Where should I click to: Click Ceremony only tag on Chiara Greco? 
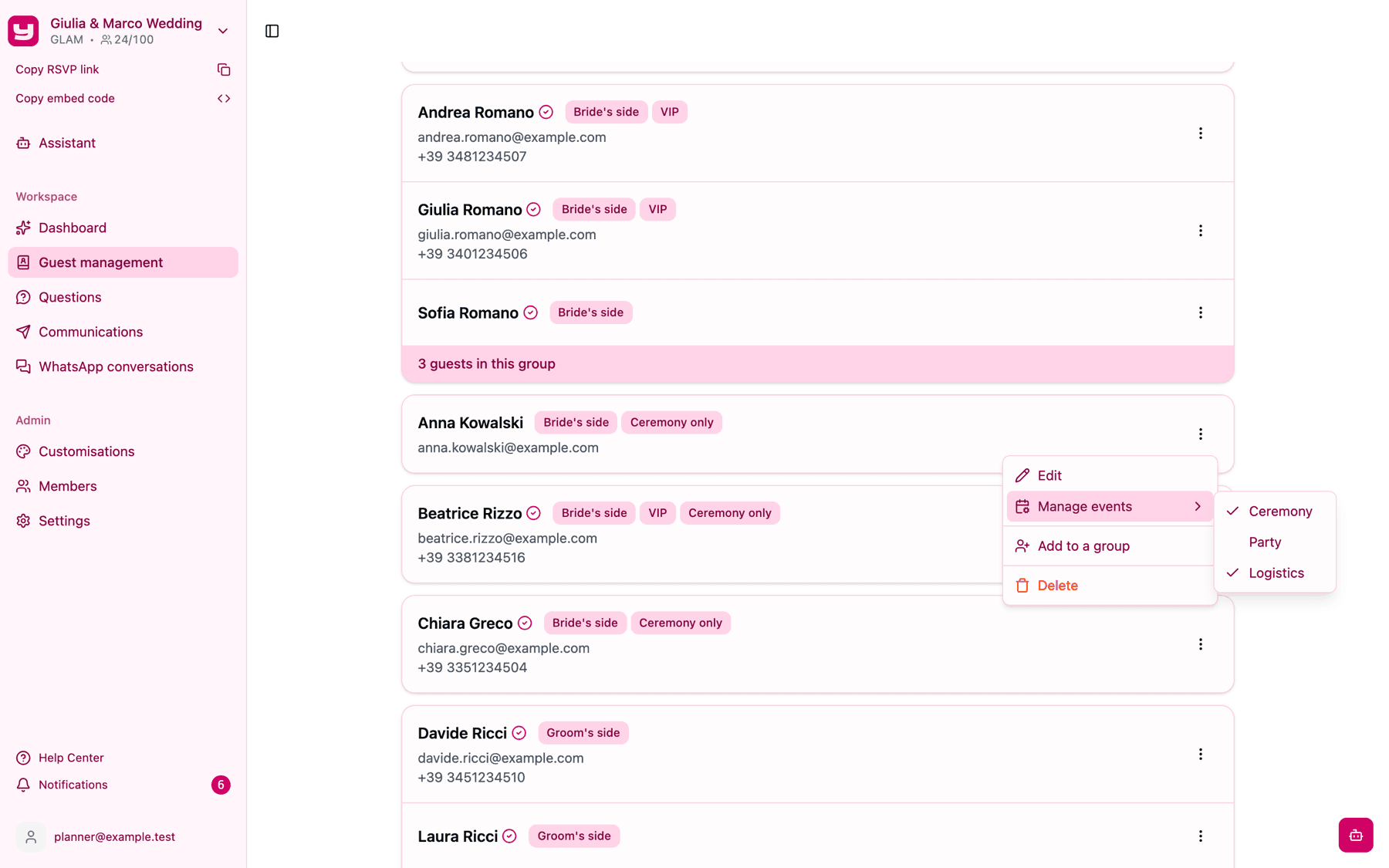click(680, 623)
